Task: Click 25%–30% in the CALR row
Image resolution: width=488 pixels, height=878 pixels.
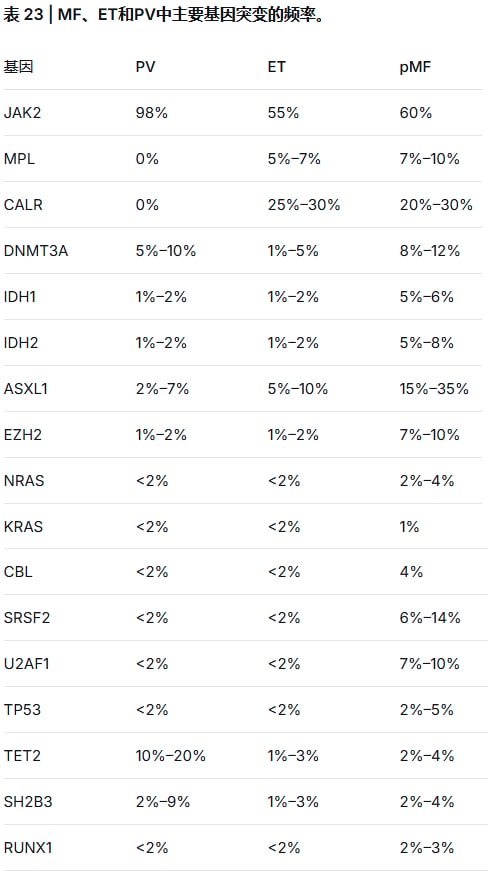Action: (304, 204)
